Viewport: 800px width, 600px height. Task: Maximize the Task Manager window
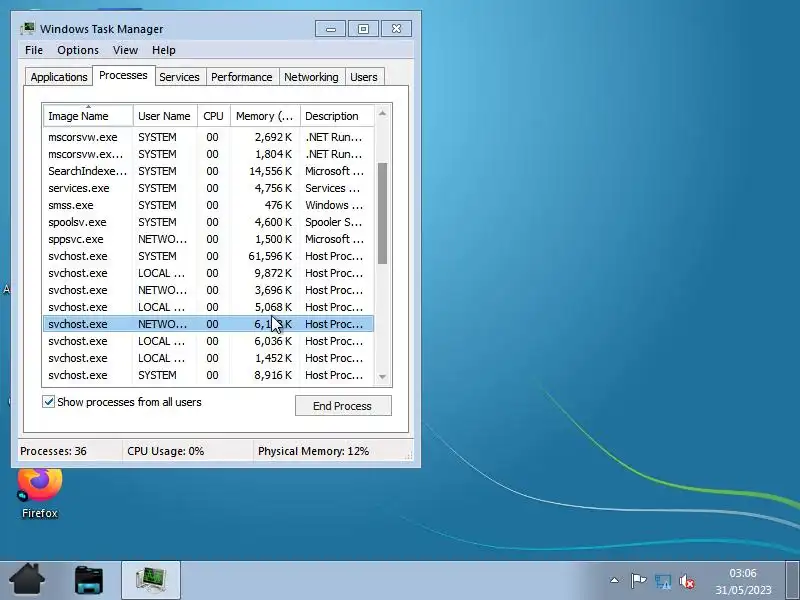[x=363, y=29]
